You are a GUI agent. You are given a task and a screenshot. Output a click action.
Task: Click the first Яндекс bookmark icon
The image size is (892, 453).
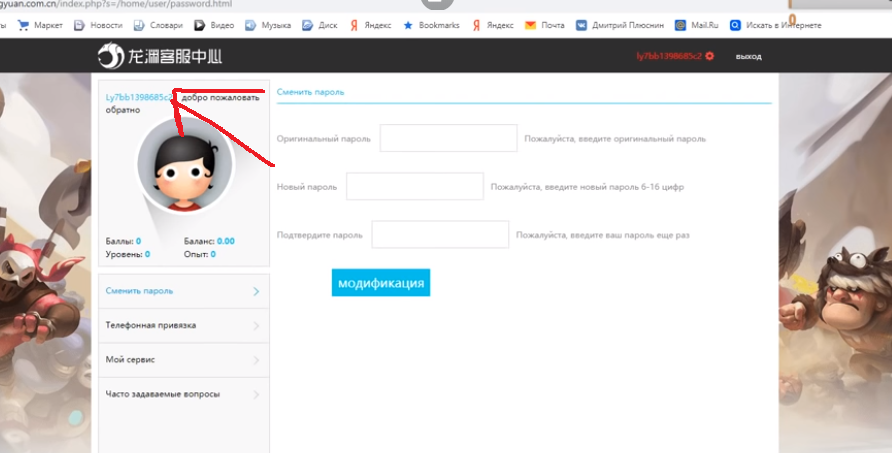[354, 25]
